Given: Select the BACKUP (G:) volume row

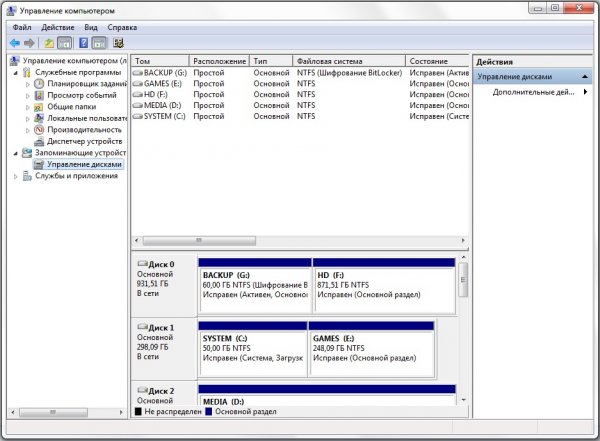Looking at the screenshot, I should pos(300,73).
